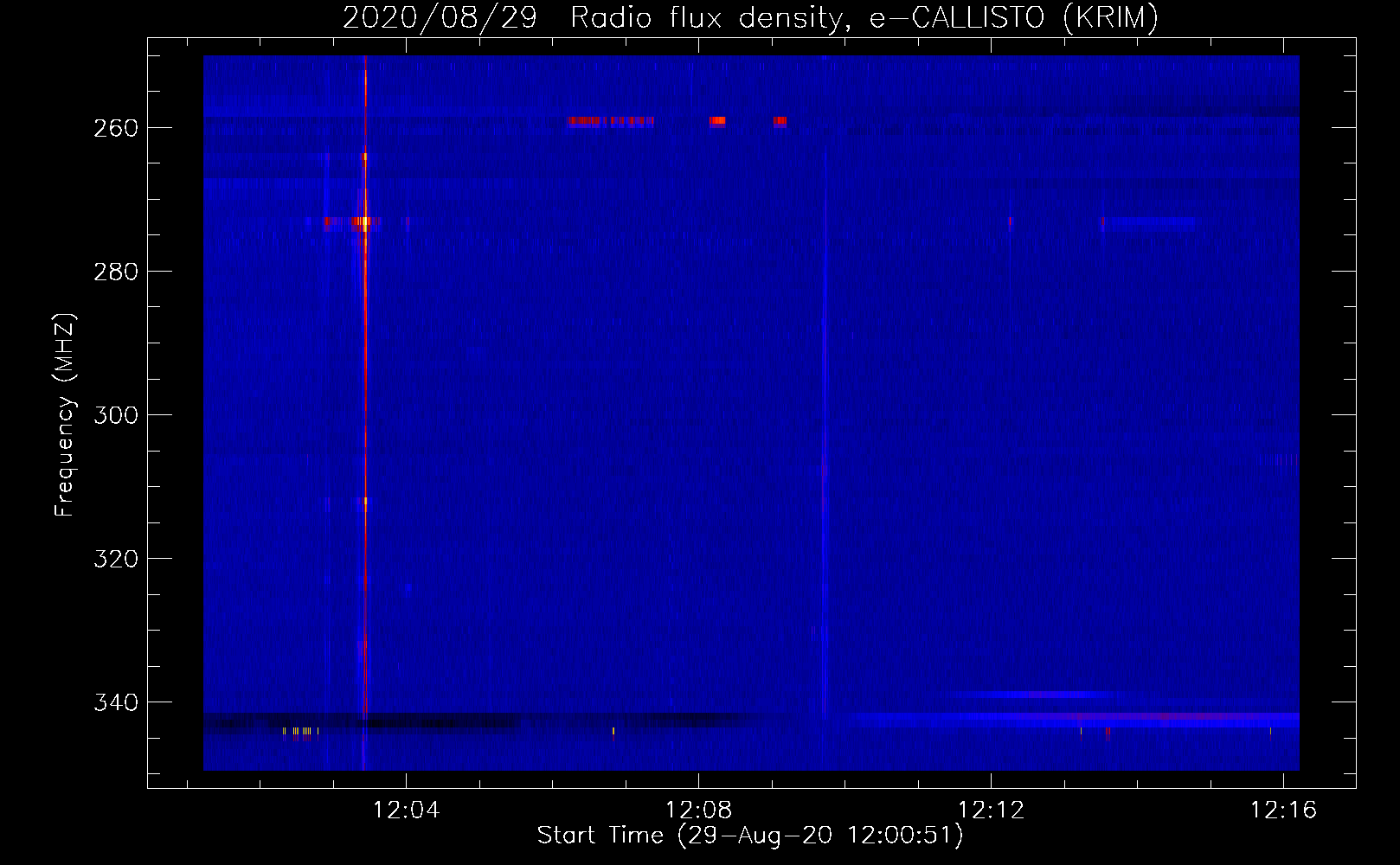Click the 12:04 time tick label
The height and width of the screenshot is (865, 1400).
406,810
